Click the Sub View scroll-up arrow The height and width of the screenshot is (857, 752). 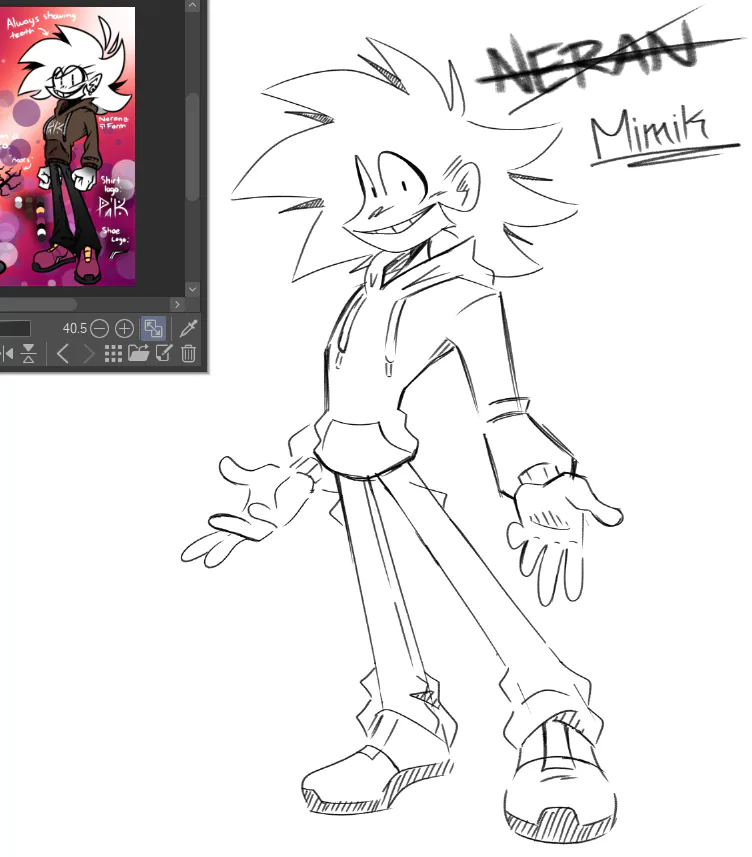[x=192, y=5]
